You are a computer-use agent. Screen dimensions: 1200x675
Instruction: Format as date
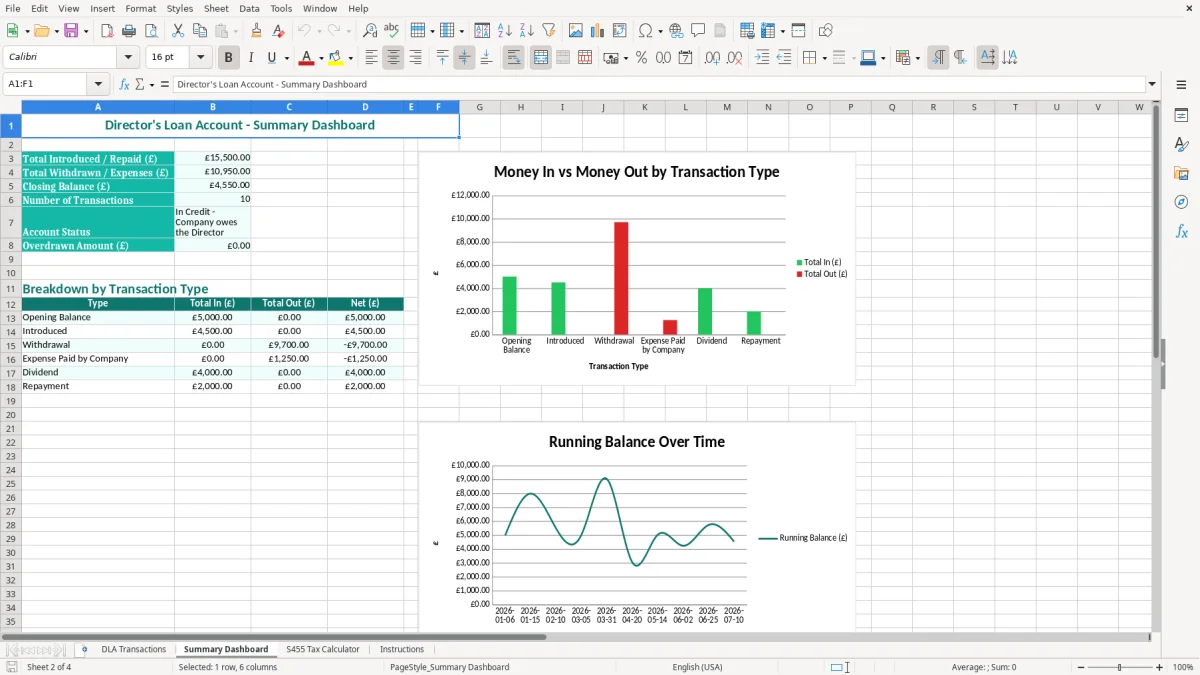point(685,58)
